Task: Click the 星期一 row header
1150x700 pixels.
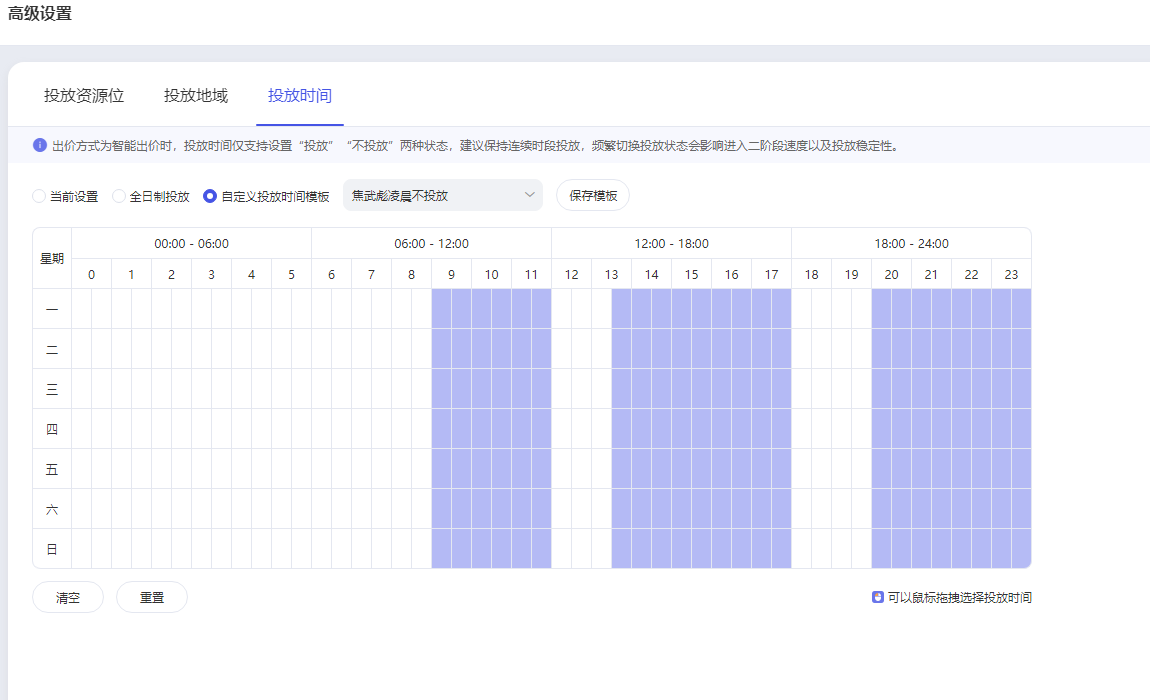Action: pos(52,309)
